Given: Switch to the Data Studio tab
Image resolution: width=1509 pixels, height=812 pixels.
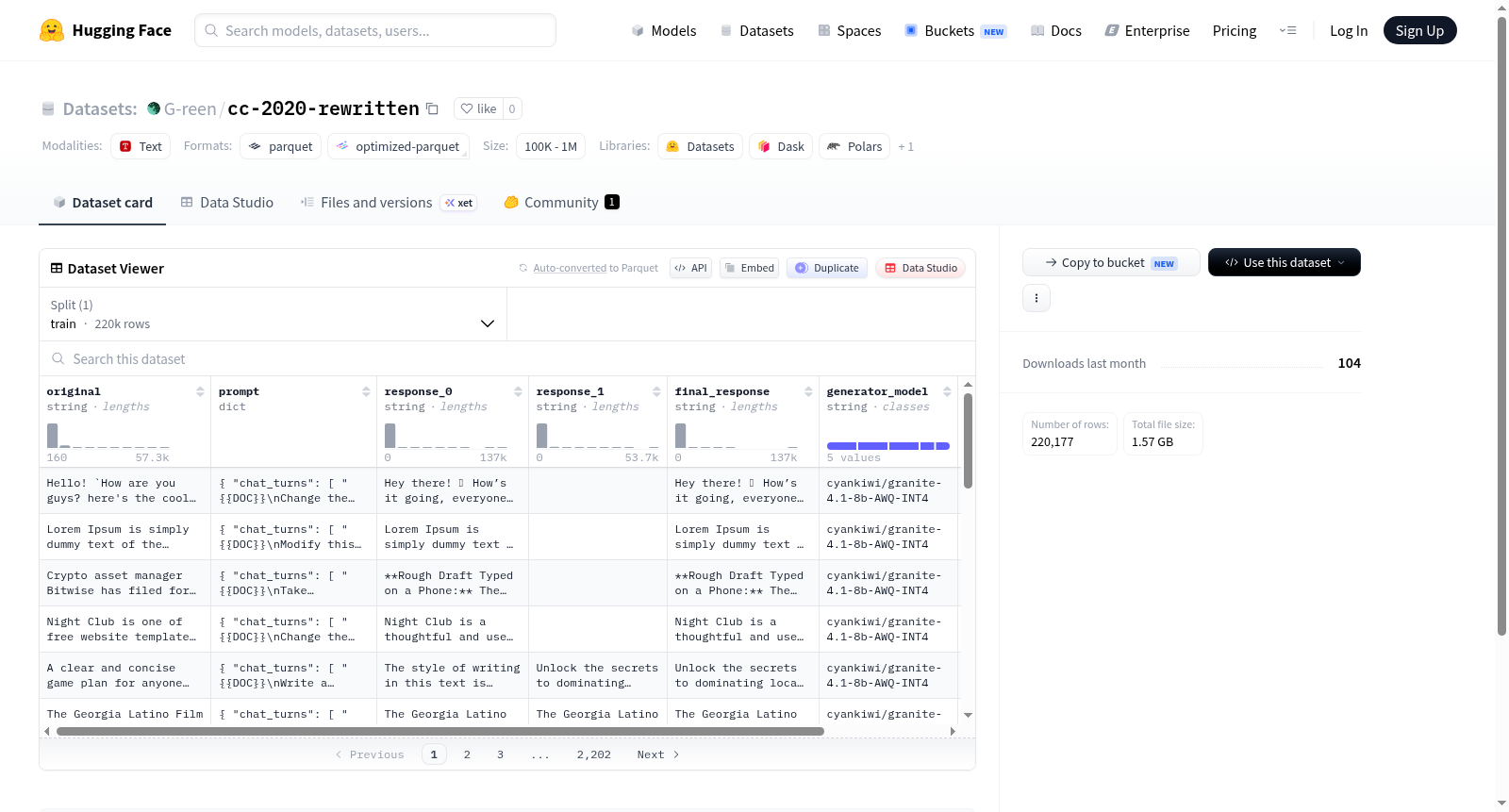Looking at the screenshot, I should [227, 203].
